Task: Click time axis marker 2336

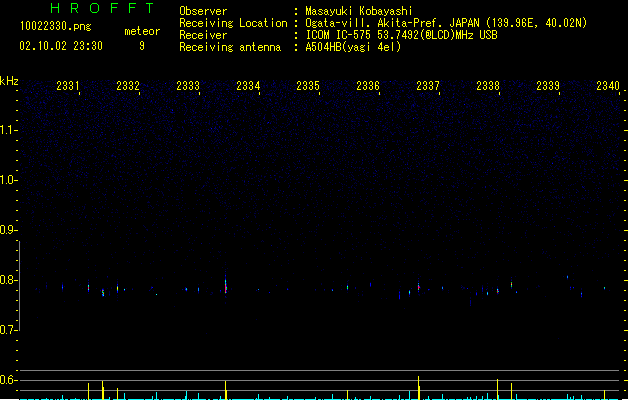Action: tap(368, 86)
